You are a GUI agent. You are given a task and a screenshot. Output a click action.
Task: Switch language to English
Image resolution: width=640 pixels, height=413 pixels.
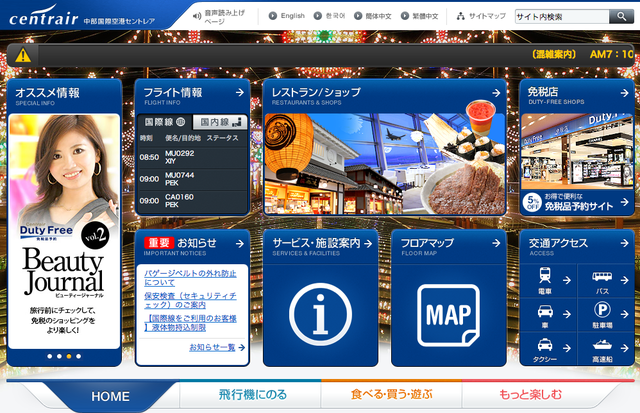(287, 16)
